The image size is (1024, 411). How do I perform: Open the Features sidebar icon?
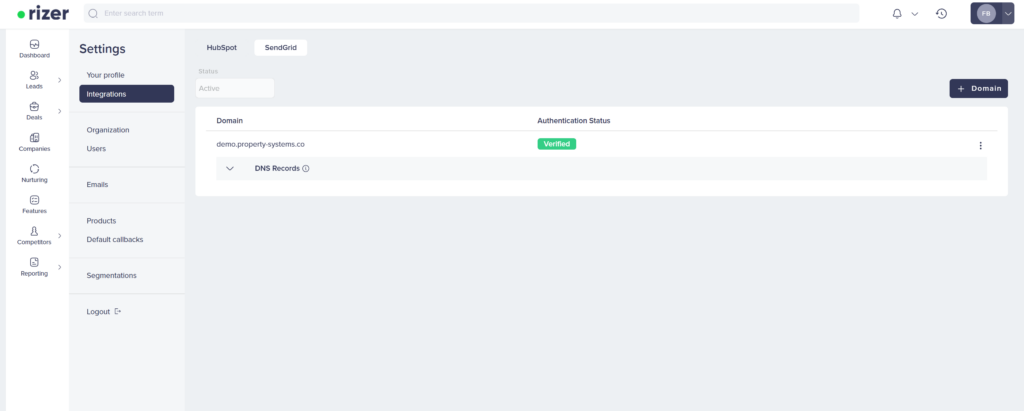pos(34,200)
